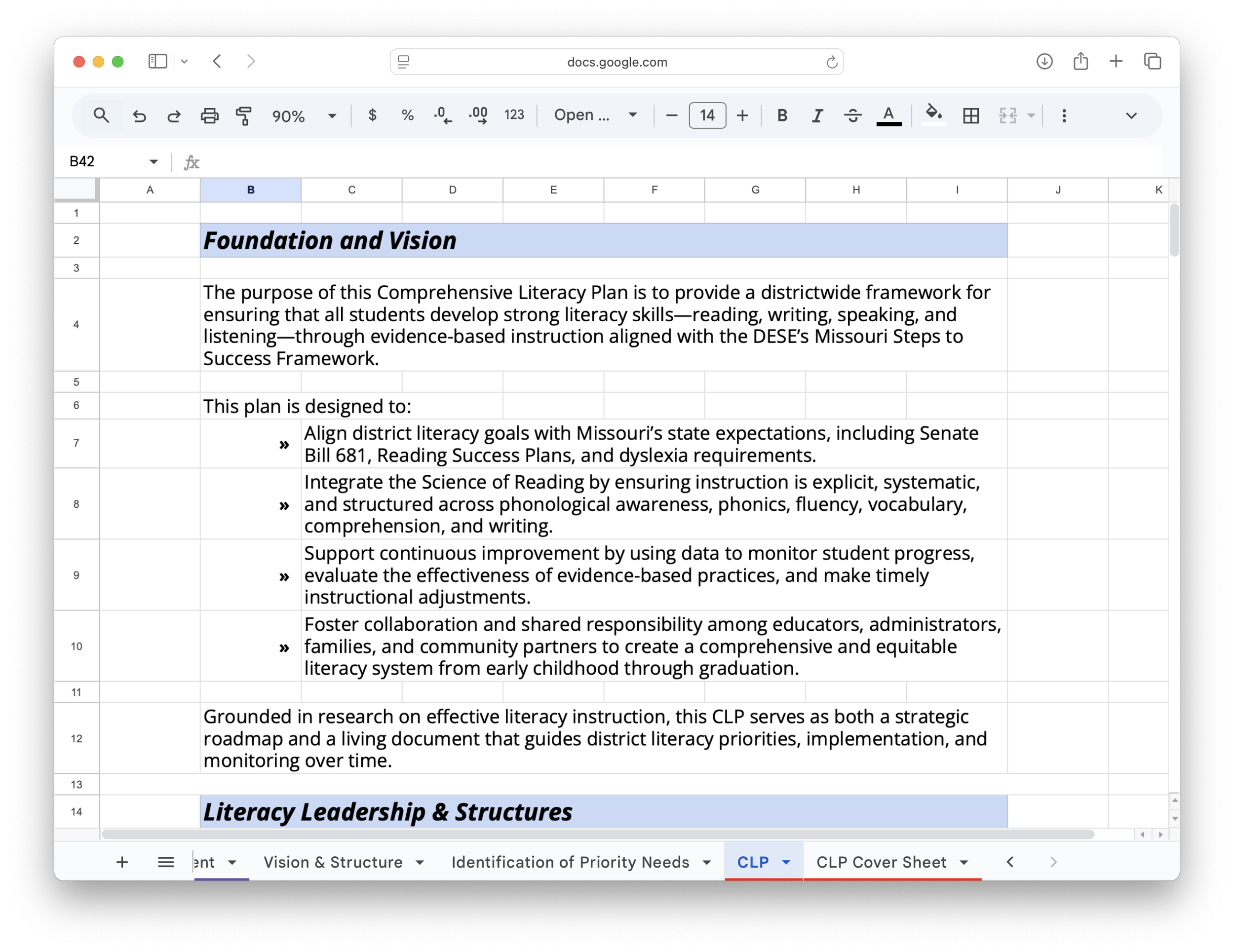Add a new sheet
Screen dimensions: 1234x952
(121, 862)
